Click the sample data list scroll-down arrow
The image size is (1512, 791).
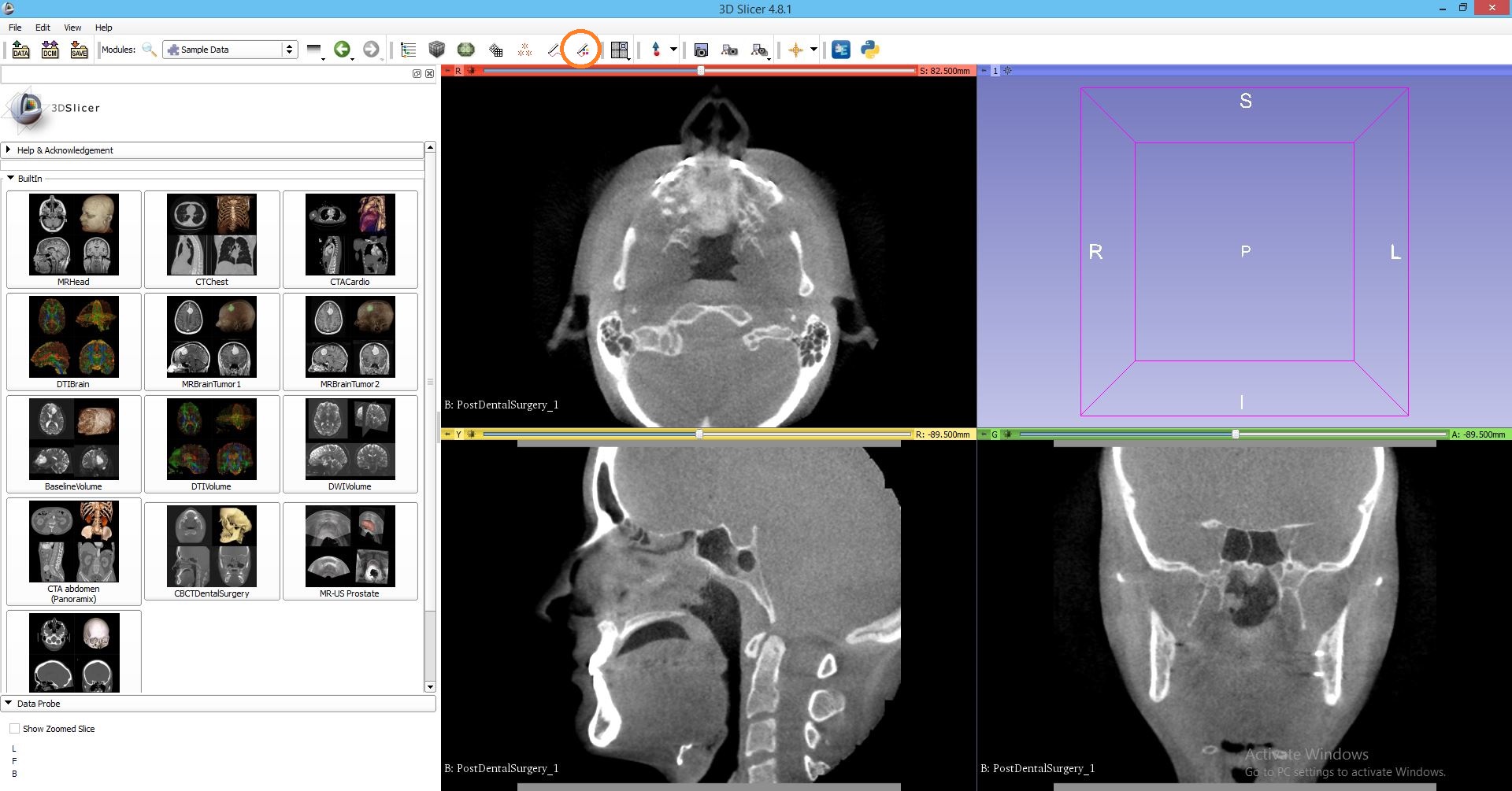[x=430, y=687]
